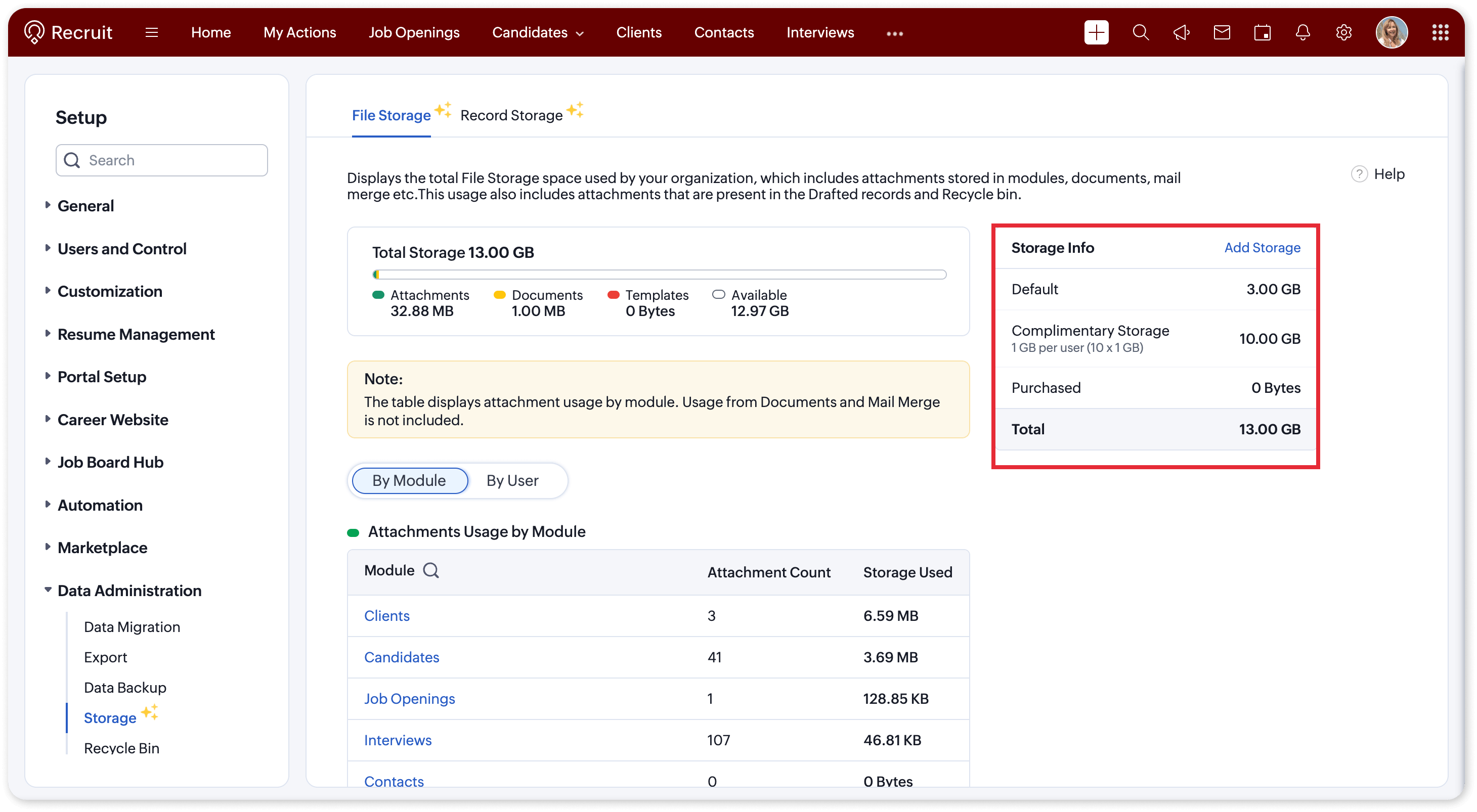Open the notifications bell
Viewport: 1477px width, 812px height.
point(1302,33)
